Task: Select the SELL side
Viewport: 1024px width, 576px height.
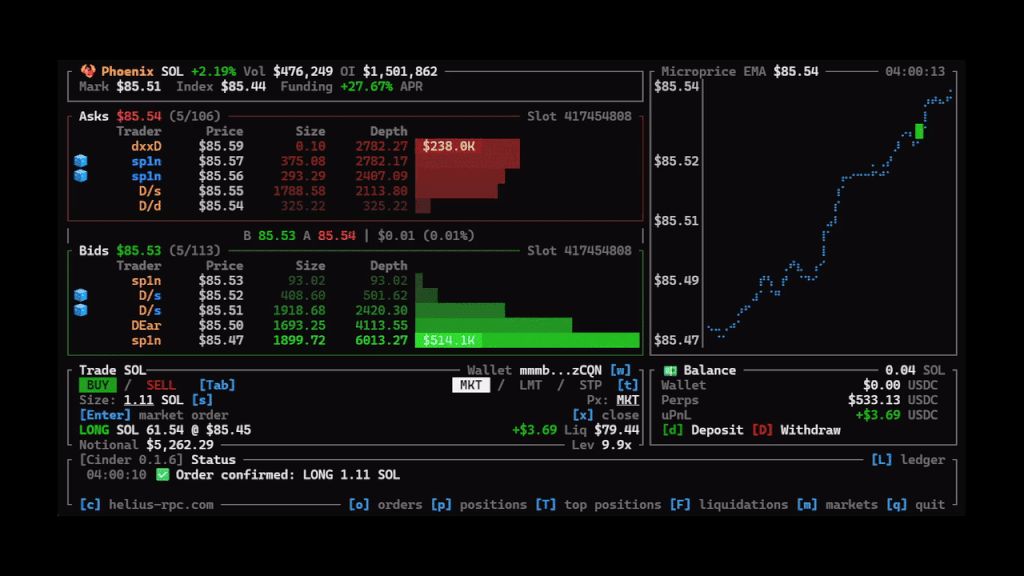Action: click(161, 385)
